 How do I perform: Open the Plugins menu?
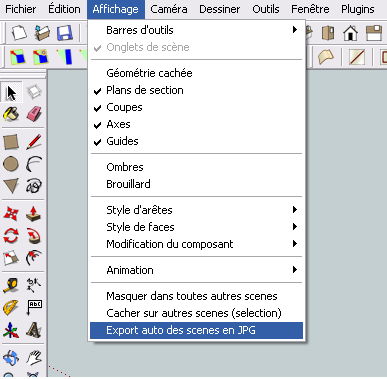[358, 9]
